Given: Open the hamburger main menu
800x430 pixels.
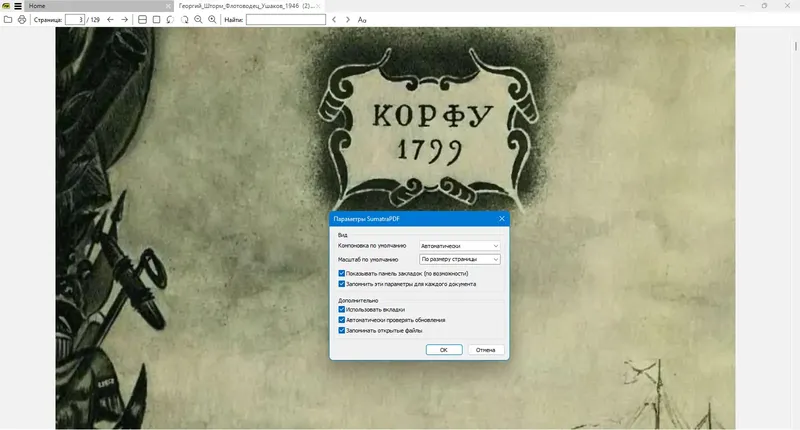Looking at the screenshot, I should click(18, 6).
